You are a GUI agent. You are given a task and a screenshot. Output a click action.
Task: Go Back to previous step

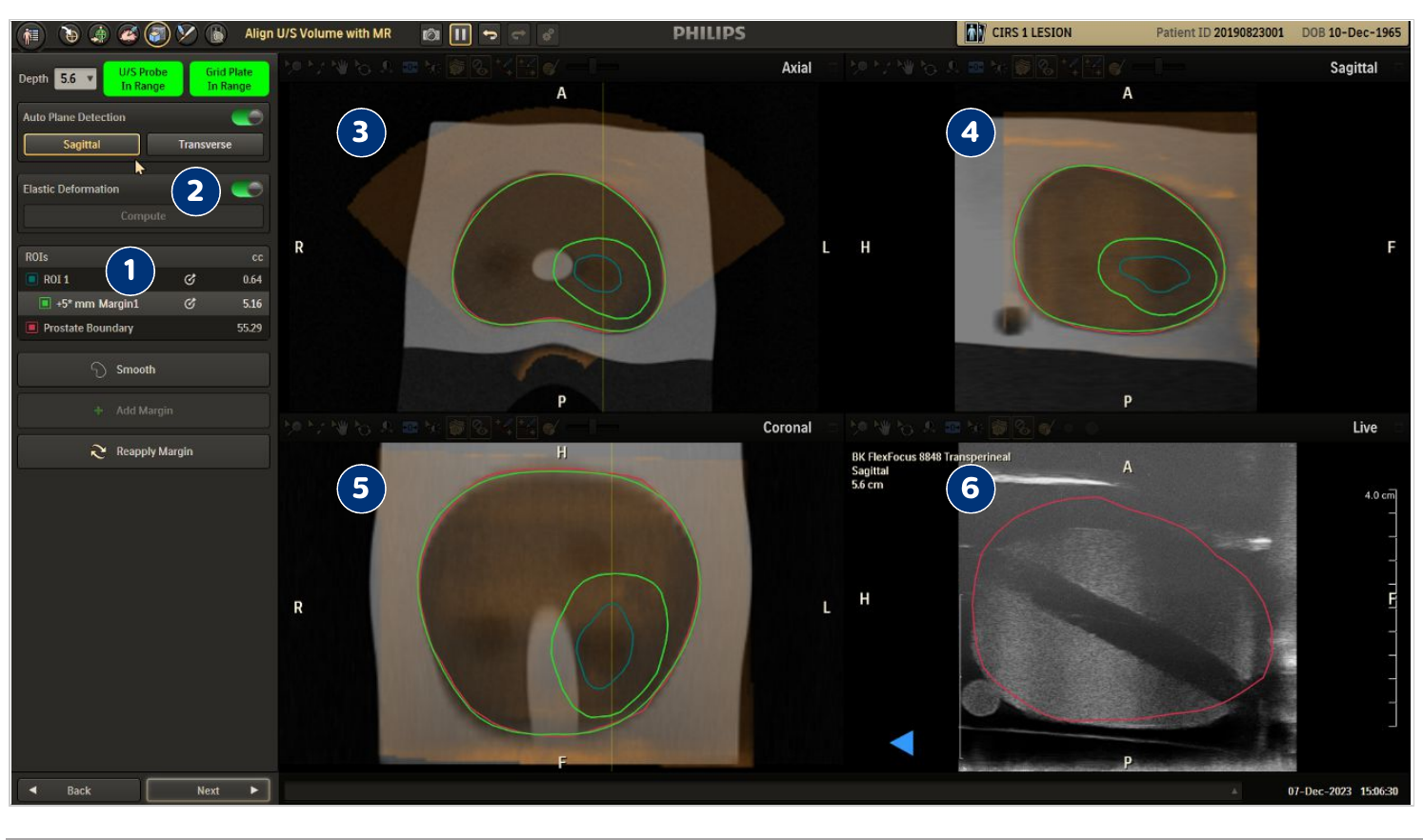point(79,790)
